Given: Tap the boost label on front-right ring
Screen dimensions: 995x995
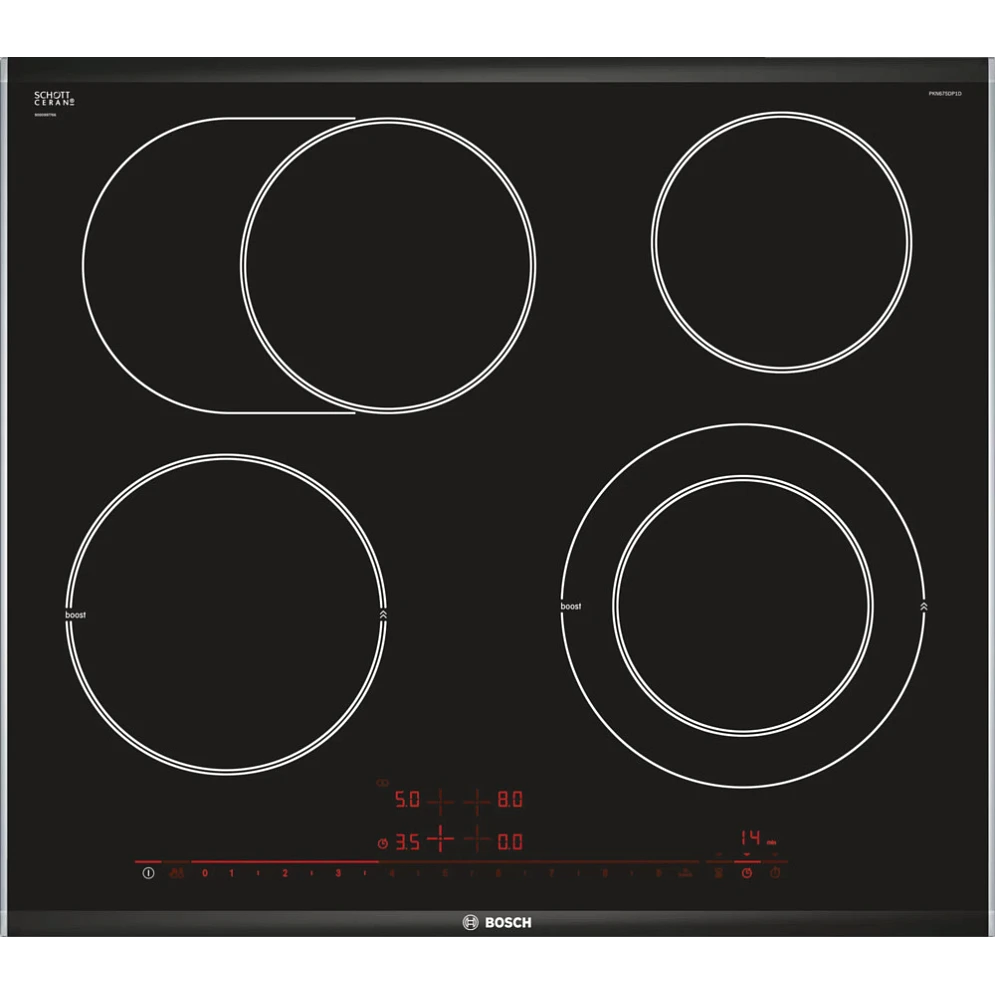Looking at the screenshot, I should (x=570, y=607).
